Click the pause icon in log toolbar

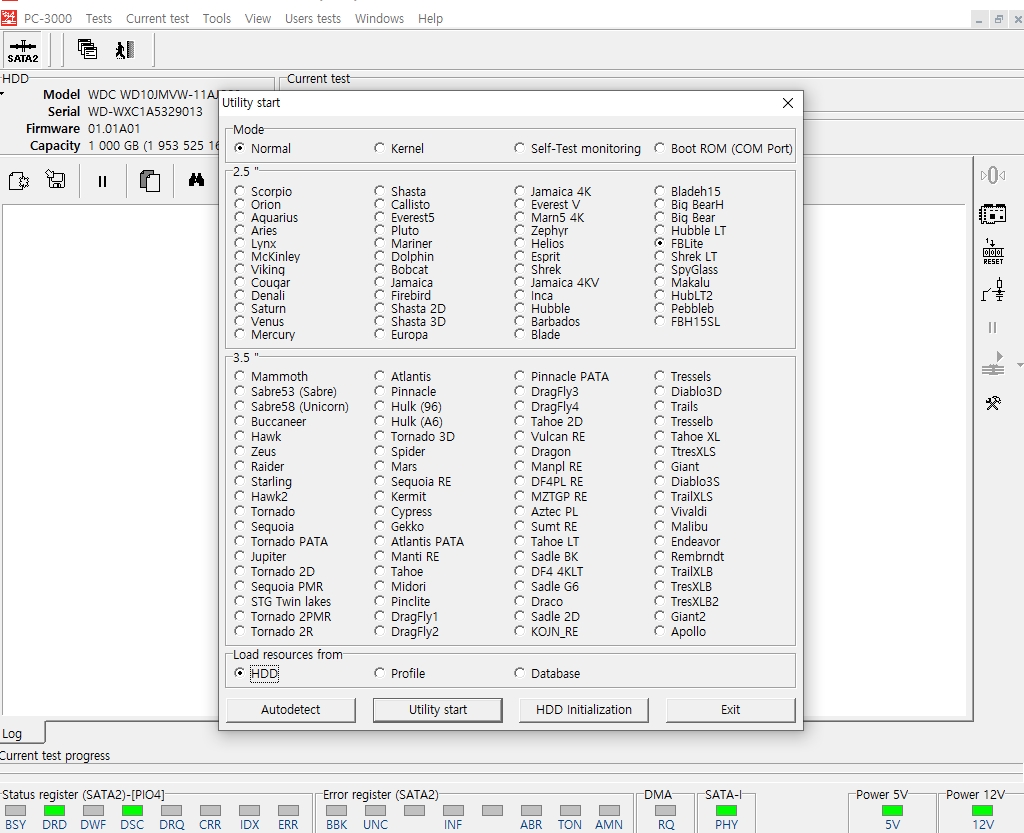(102, 181)
